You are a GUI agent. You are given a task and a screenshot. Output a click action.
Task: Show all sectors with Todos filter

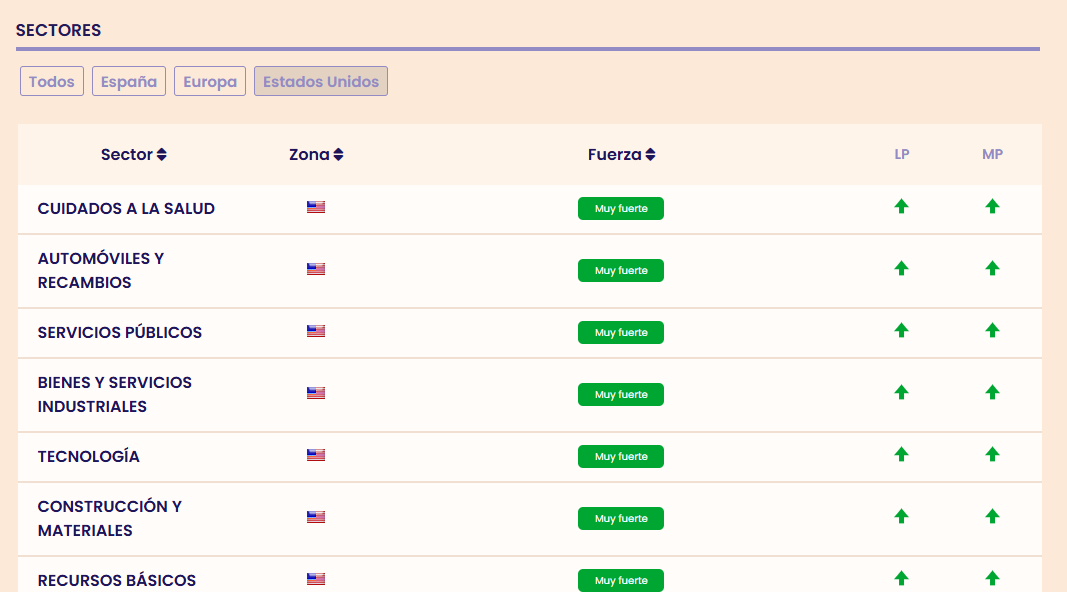(x=52, y=82)
